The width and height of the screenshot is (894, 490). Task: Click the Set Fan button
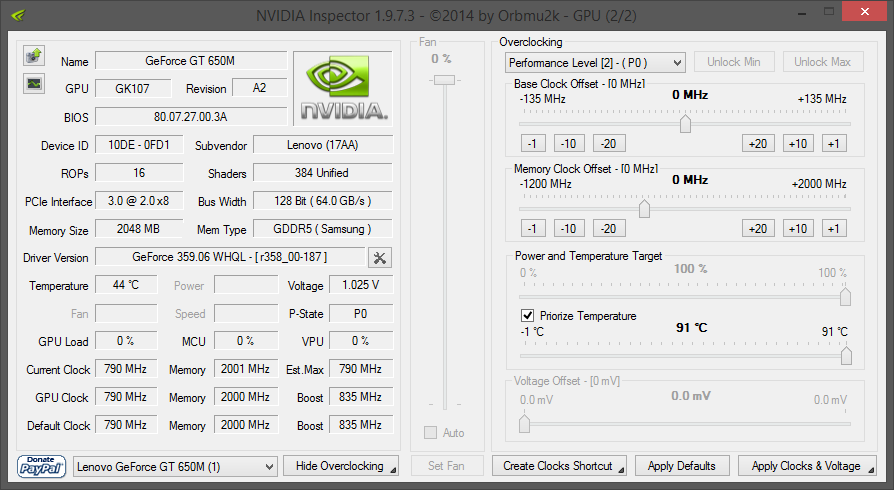(x=447, y=466)
